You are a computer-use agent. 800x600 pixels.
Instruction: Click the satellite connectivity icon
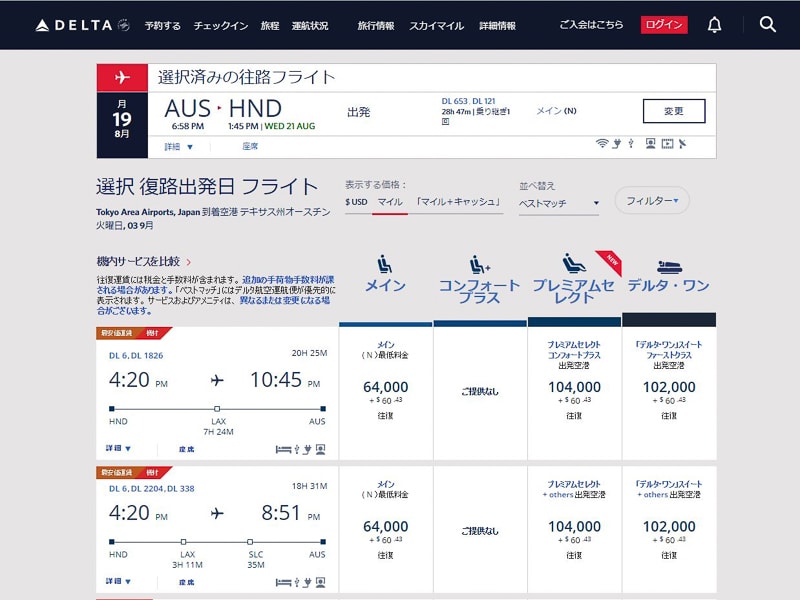tap(682, 143)
